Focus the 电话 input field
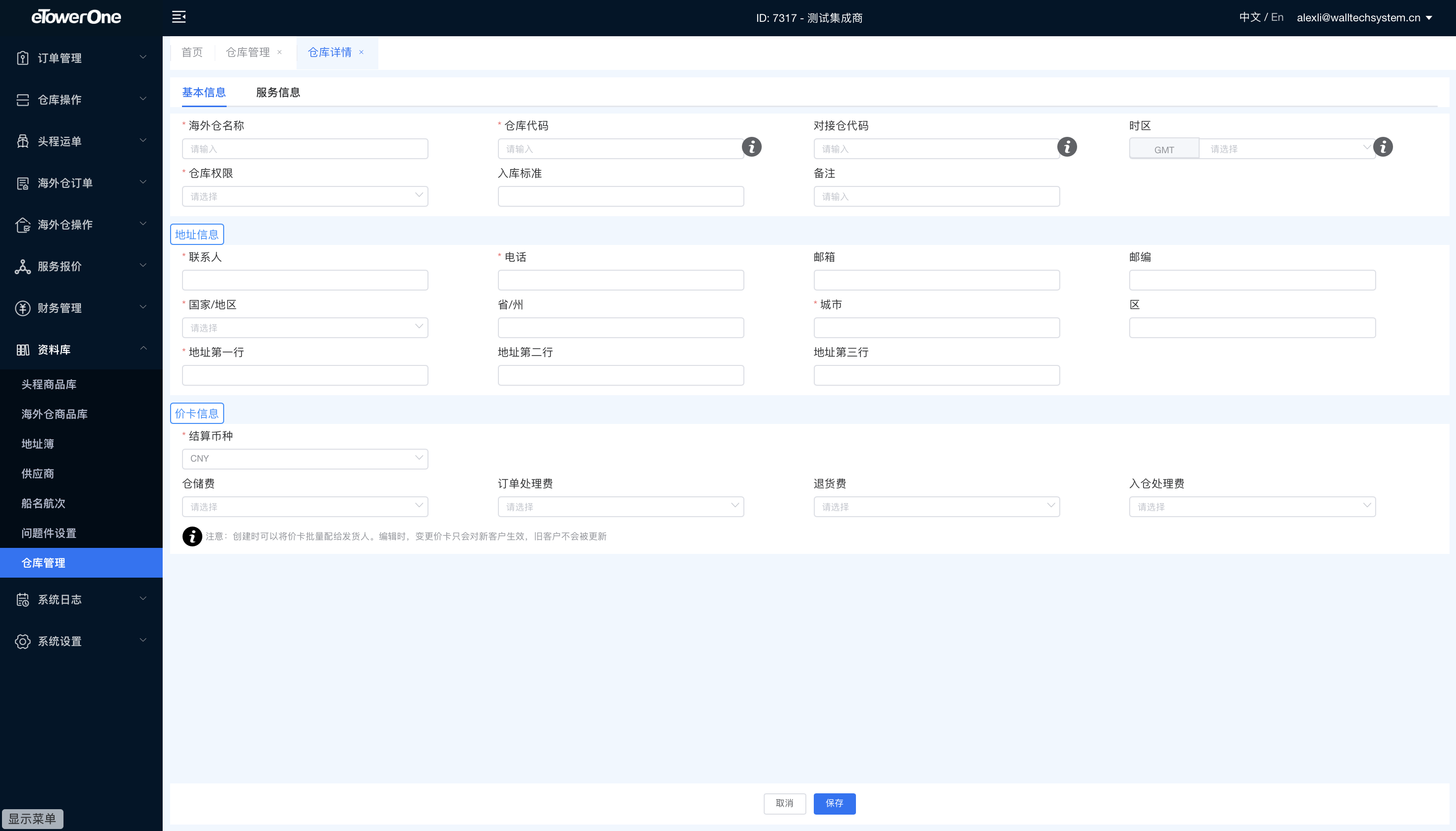The width and height of the screenshot is (1456, 831). click(621, 280)
